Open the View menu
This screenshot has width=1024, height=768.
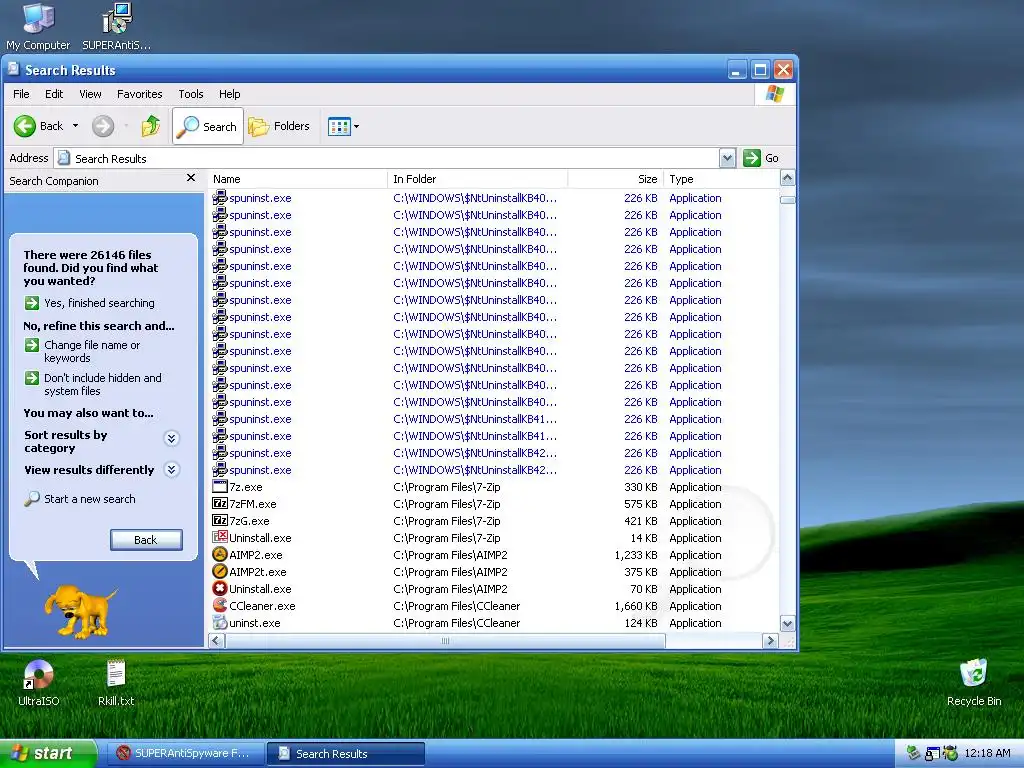point(90,94)
